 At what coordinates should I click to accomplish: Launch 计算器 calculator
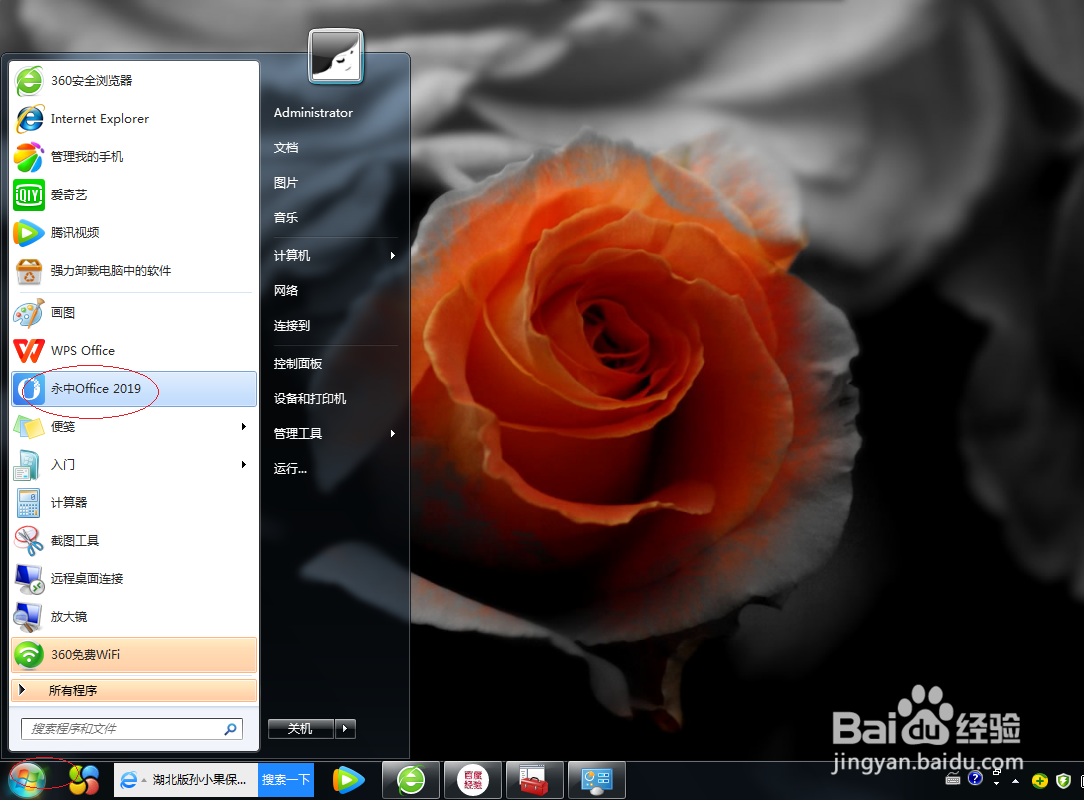[x=134, y=503]
